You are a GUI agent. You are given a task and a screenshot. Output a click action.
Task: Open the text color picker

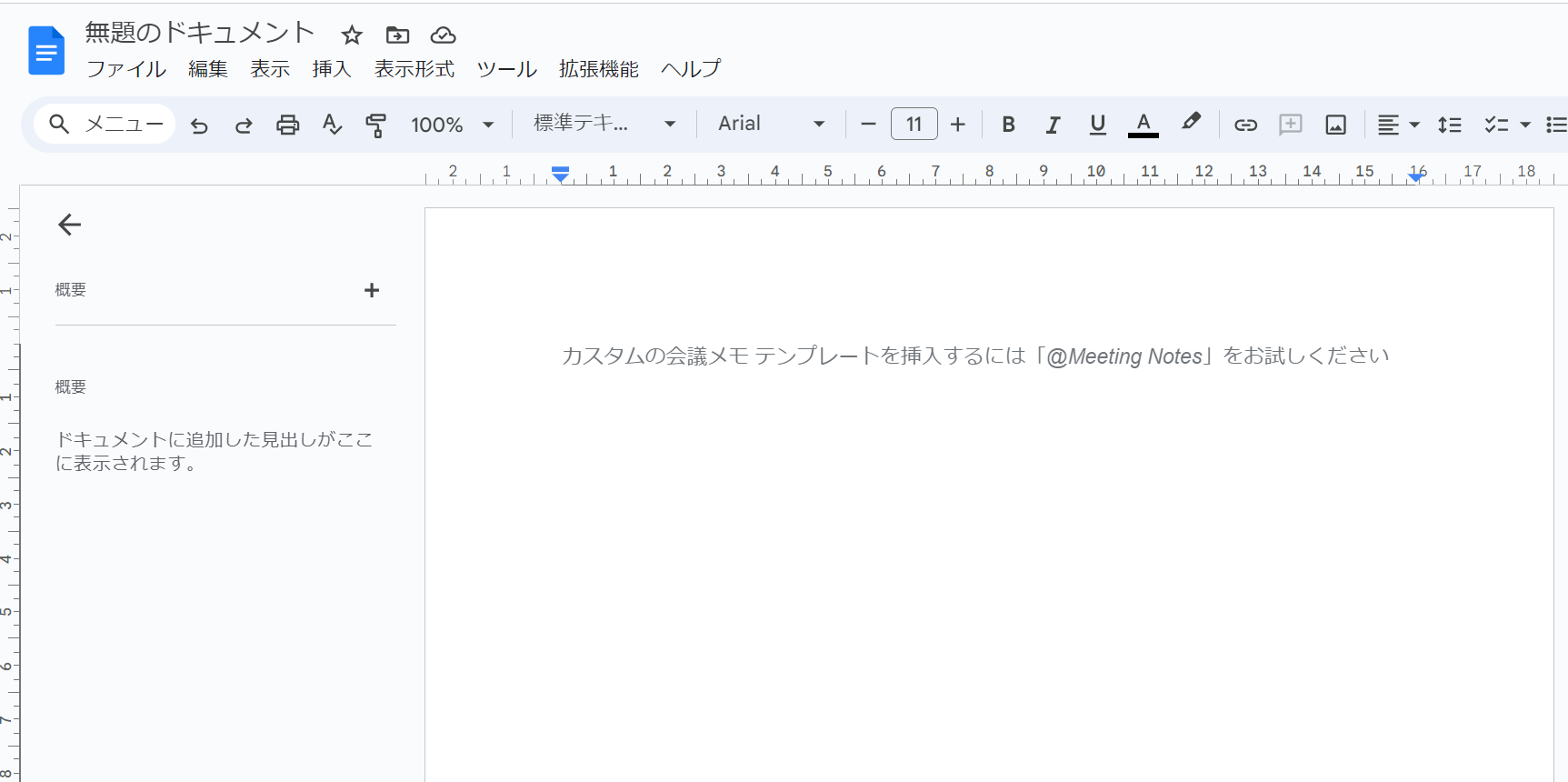(x=1143, y=125)
